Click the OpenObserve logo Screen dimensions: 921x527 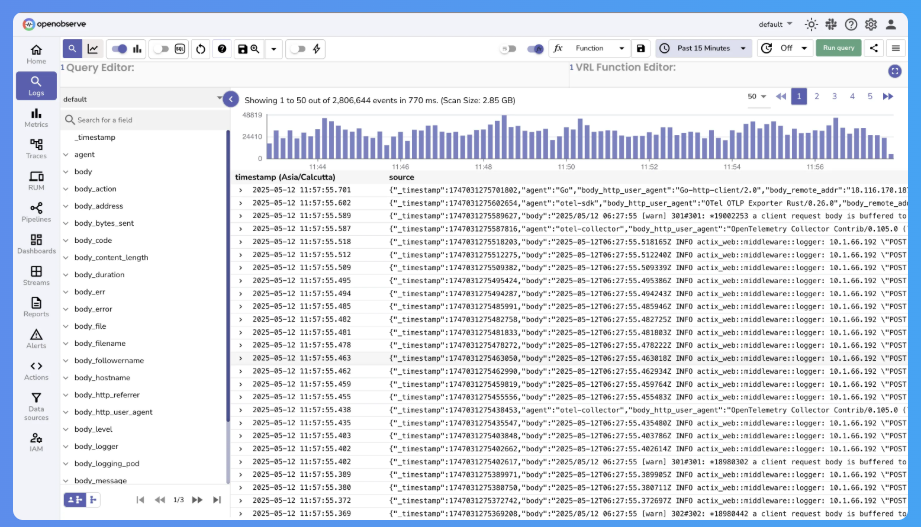click(x=54, y=24)
